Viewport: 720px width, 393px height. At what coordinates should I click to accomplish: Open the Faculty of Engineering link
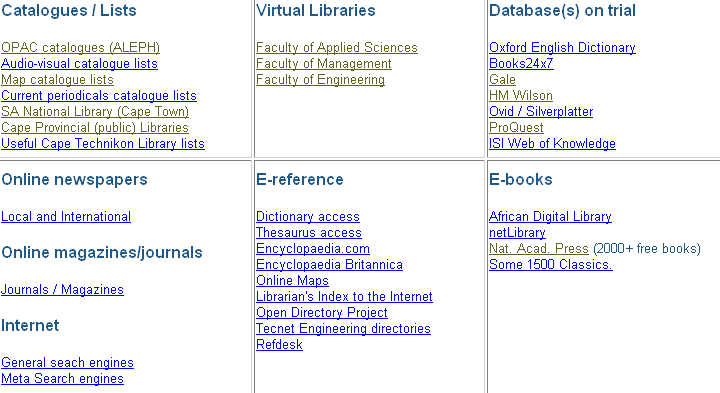point(320,80)
